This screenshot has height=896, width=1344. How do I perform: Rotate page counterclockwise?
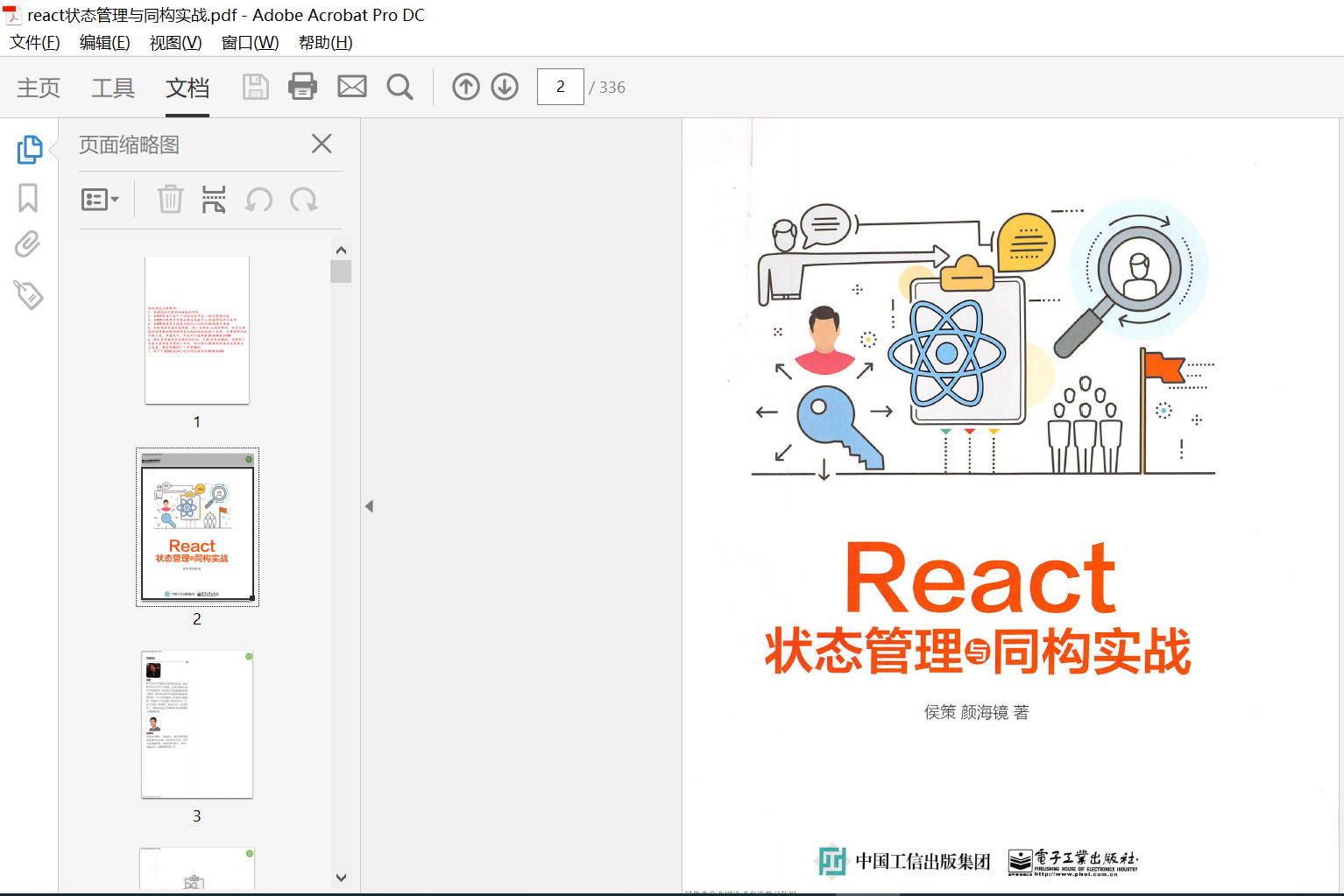[258, 200]
